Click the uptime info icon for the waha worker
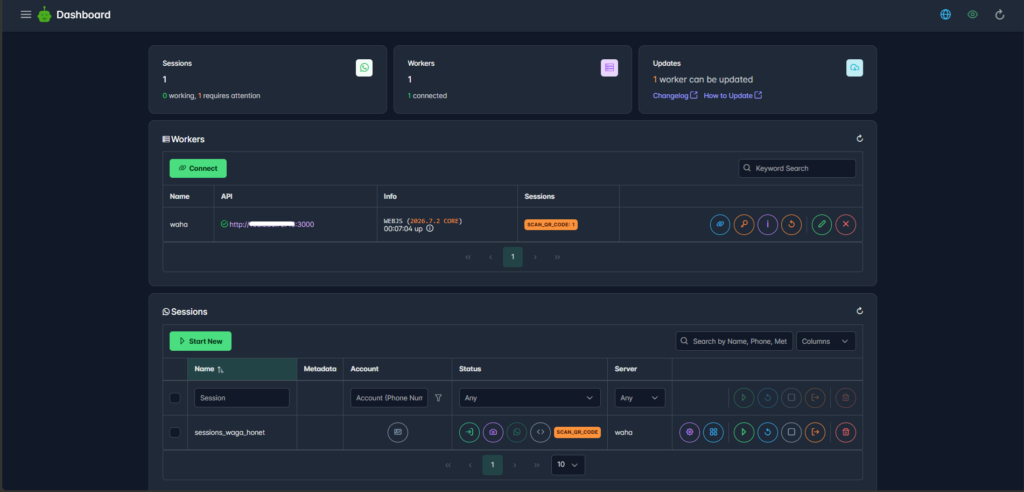 tap(430, 229)
